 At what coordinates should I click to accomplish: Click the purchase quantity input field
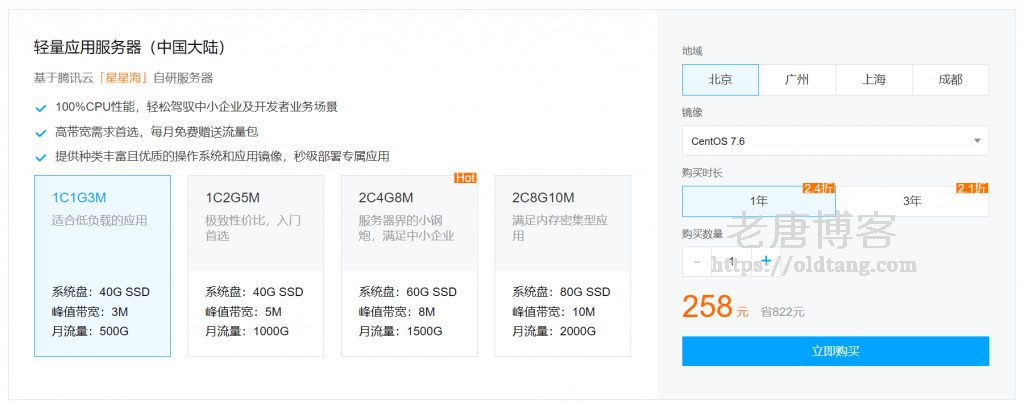point(732,261)
